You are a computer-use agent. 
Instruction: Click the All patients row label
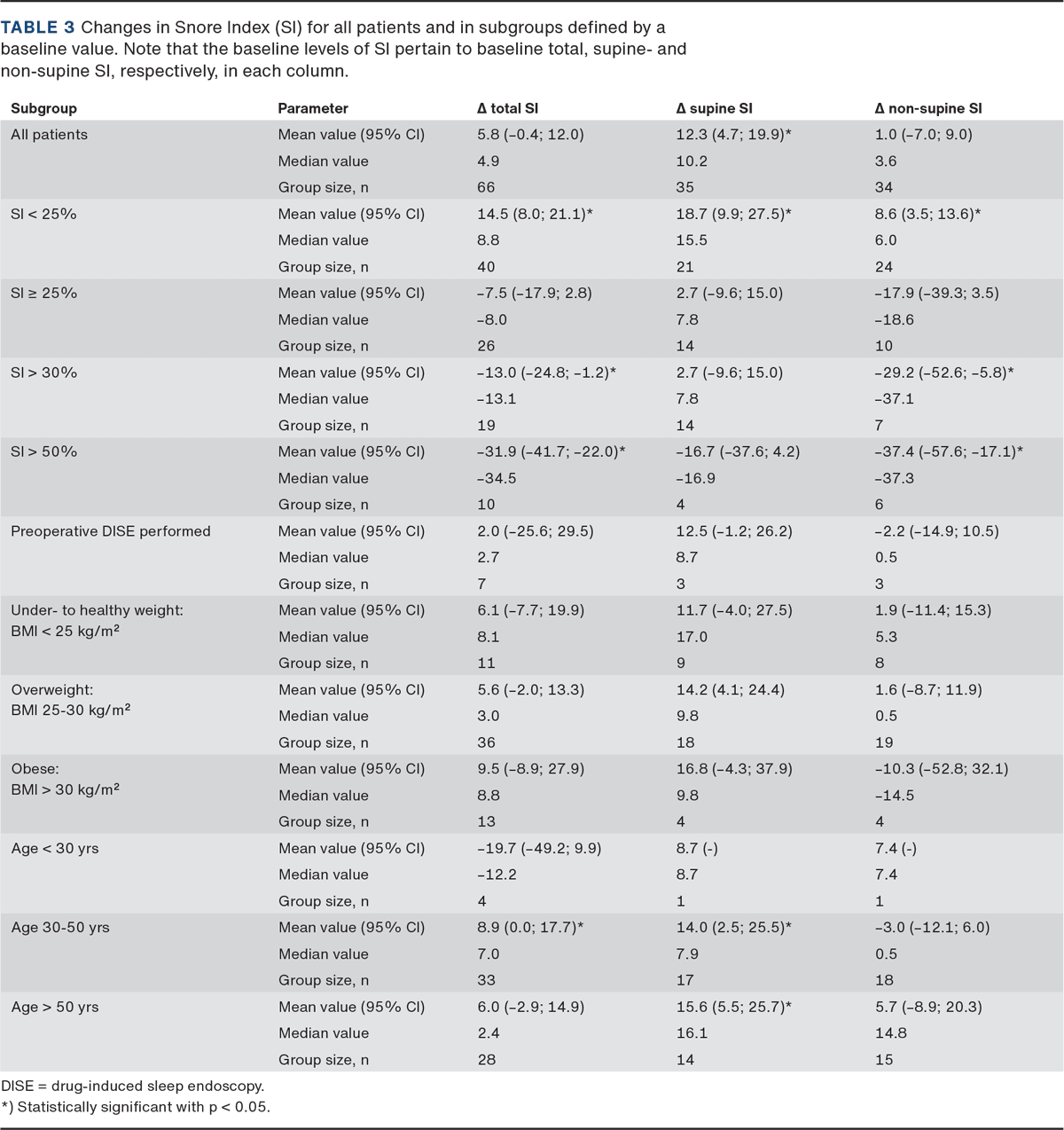pos(49,135)
